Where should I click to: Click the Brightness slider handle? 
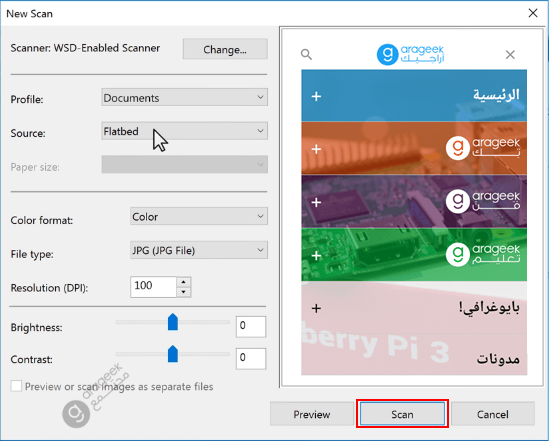pyautogui.click(x=173, y=322)
